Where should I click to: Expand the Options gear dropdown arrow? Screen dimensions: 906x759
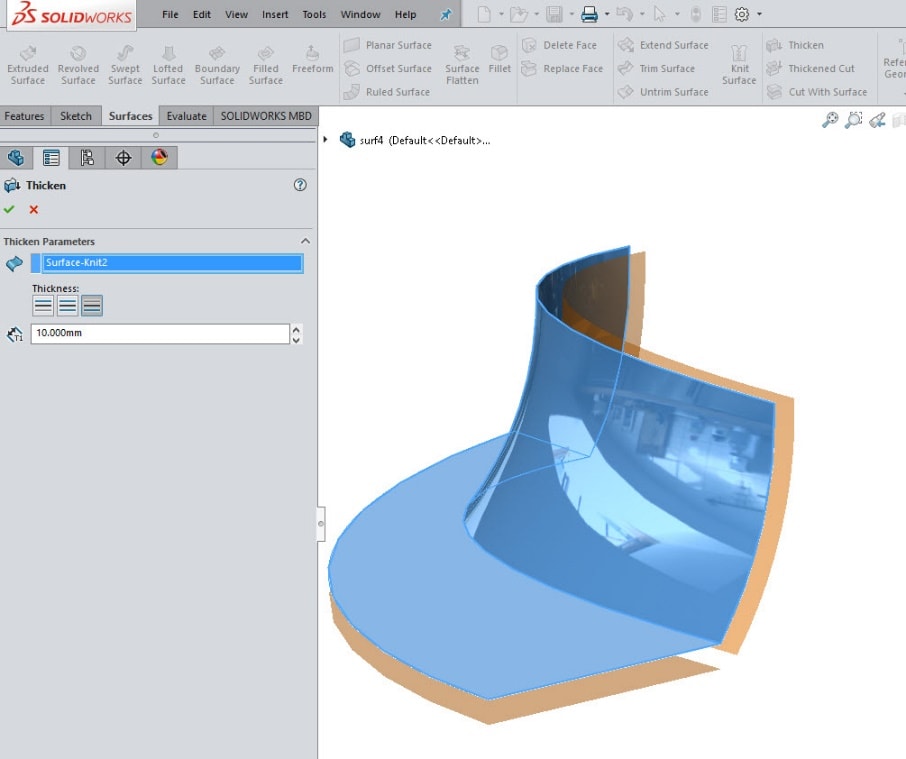759,14
